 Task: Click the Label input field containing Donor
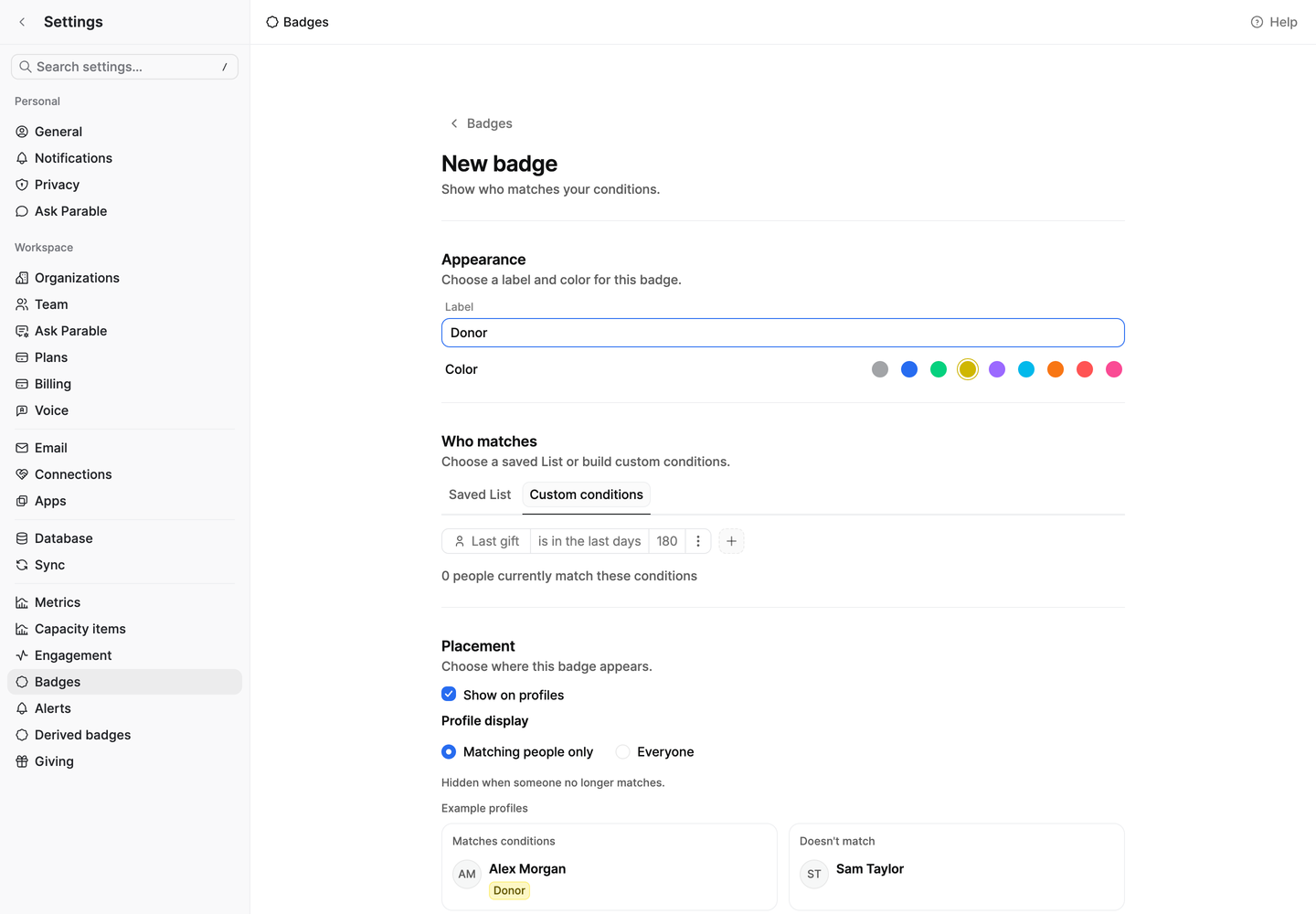pos(783,333)
